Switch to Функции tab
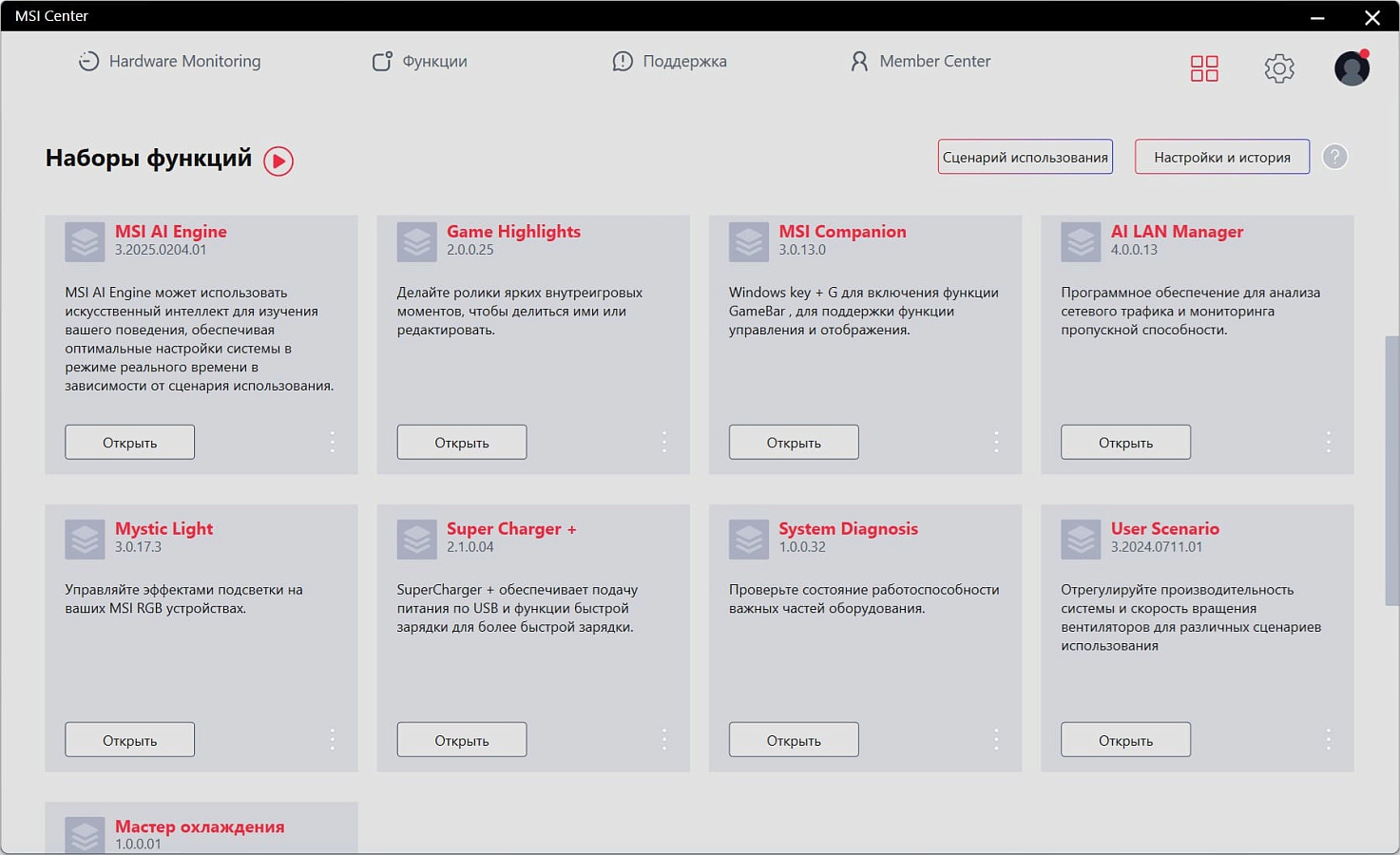The height and width of the screenshot is (855, 1400). point(419,61)
